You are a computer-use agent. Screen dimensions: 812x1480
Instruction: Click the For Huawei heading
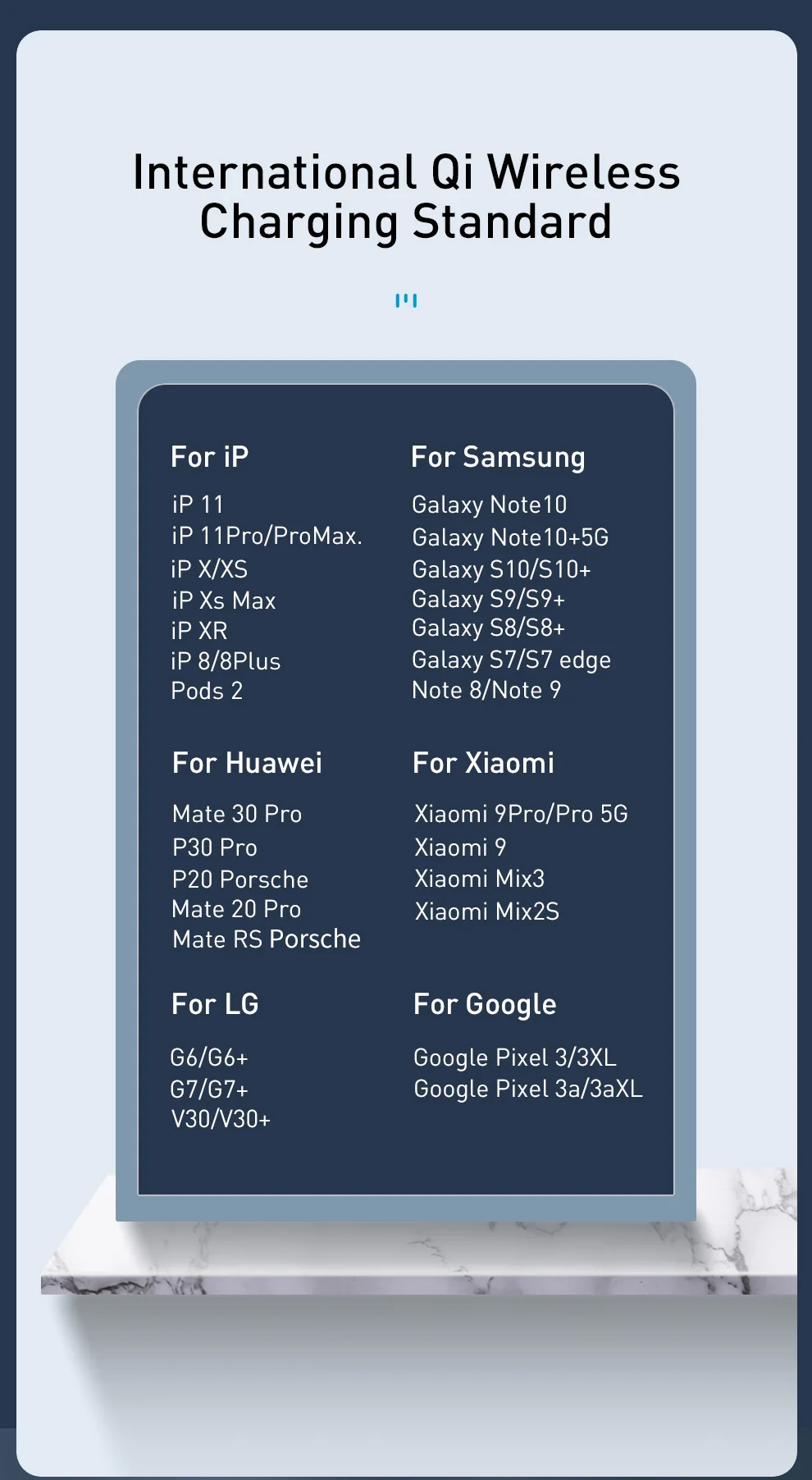[x=247, y=763]
